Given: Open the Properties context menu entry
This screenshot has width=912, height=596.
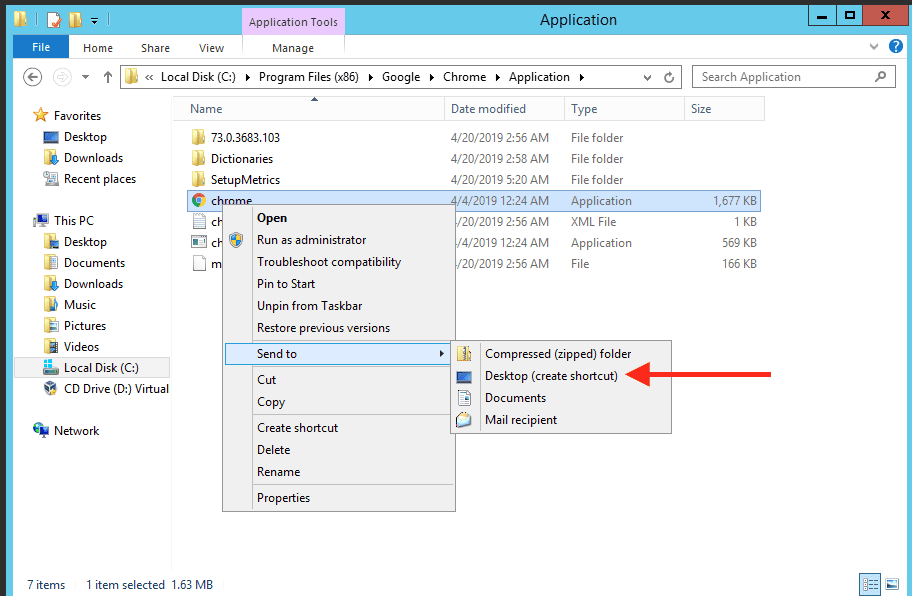Looking at the screenshot, I should pos(283,498).
